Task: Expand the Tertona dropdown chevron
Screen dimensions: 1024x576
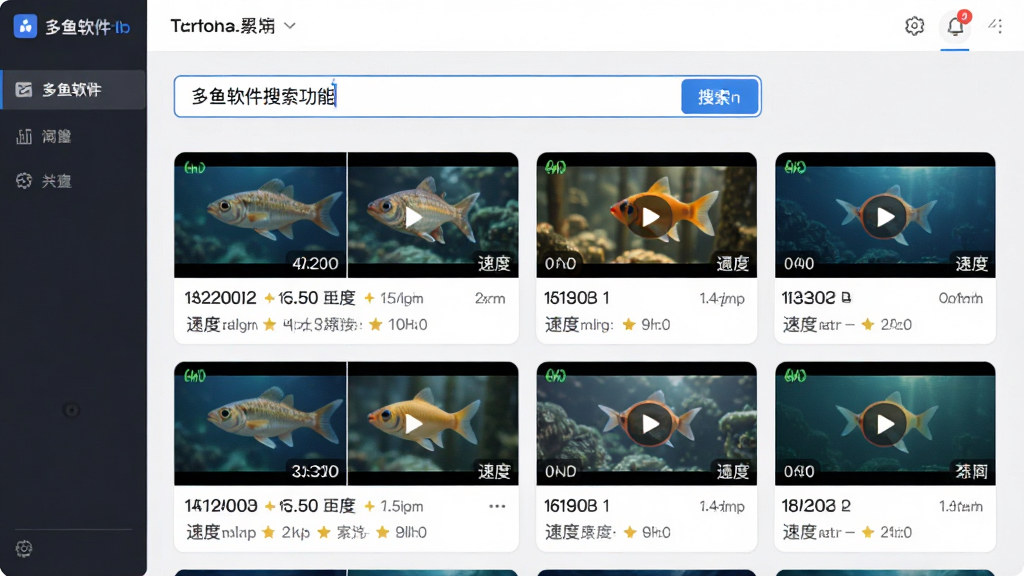Action: click(x=290, y=26)
